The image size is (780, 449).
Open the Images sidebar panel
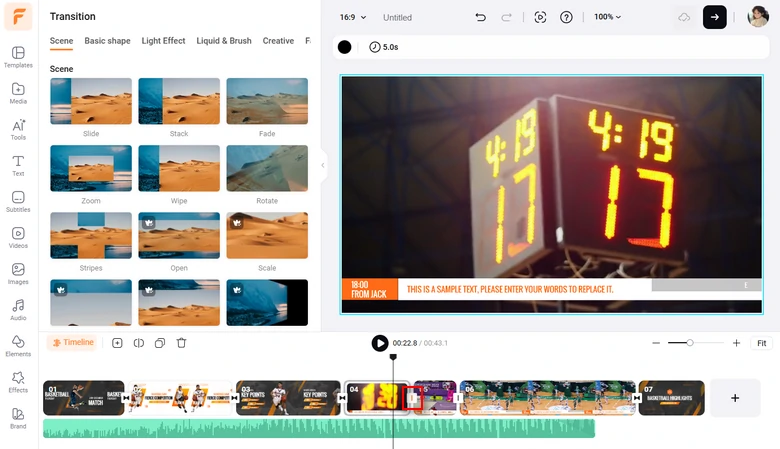(18, 274)
